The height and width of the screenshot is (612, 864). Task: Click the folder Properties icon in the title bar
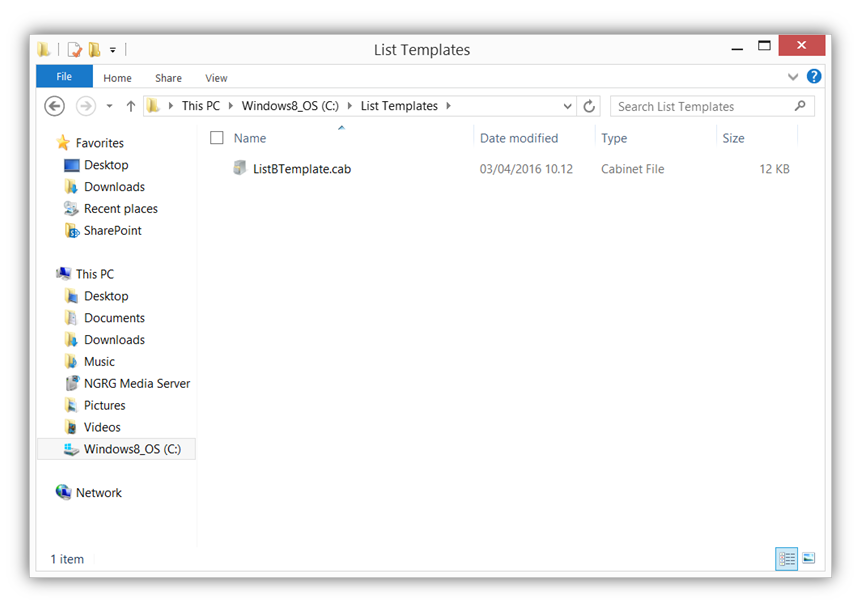pyautogui.click(x=75, y=48)
